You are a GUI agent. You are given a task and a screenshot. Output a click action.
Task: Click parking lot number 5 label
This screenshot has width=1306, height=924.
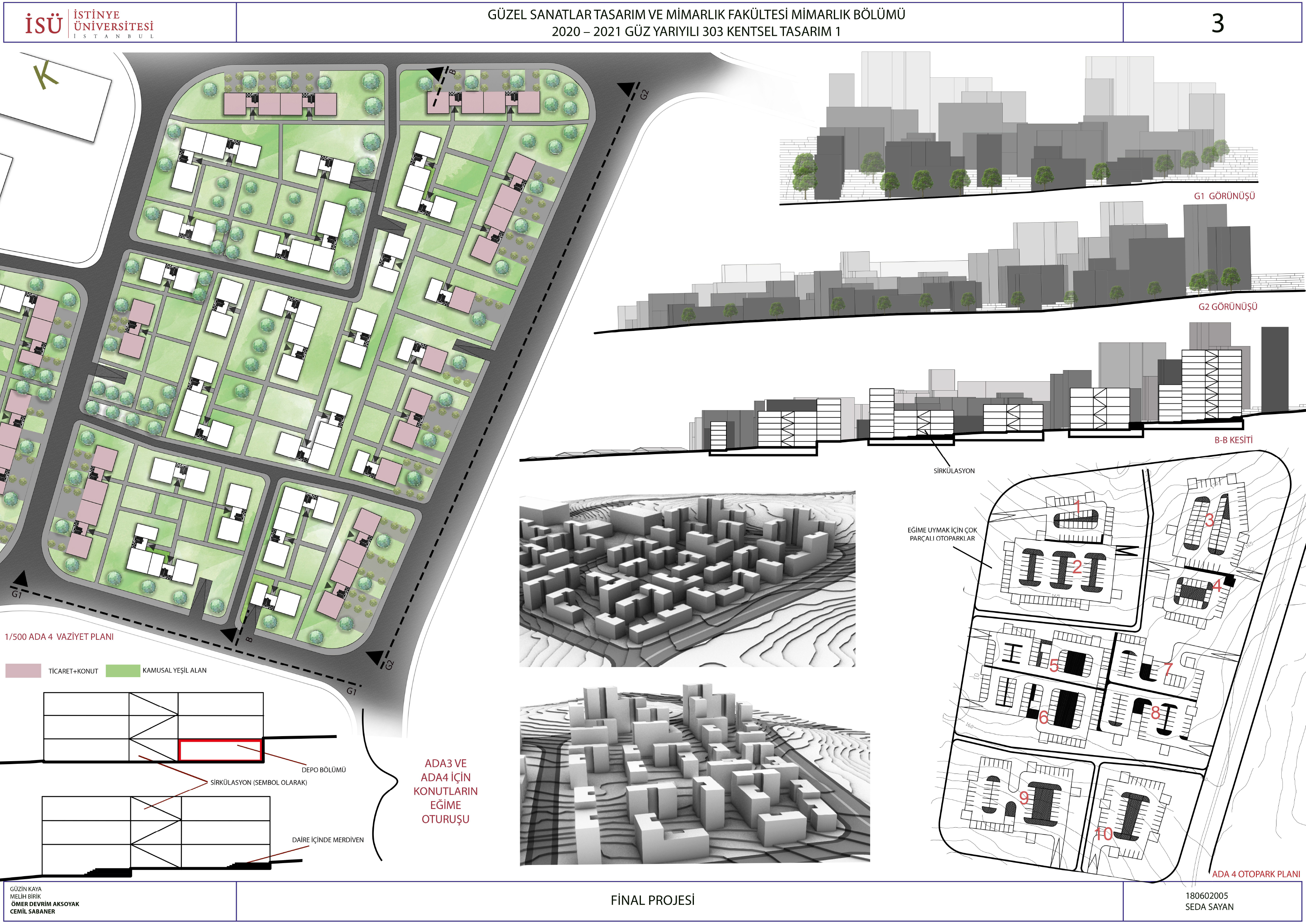[1054, 666]
